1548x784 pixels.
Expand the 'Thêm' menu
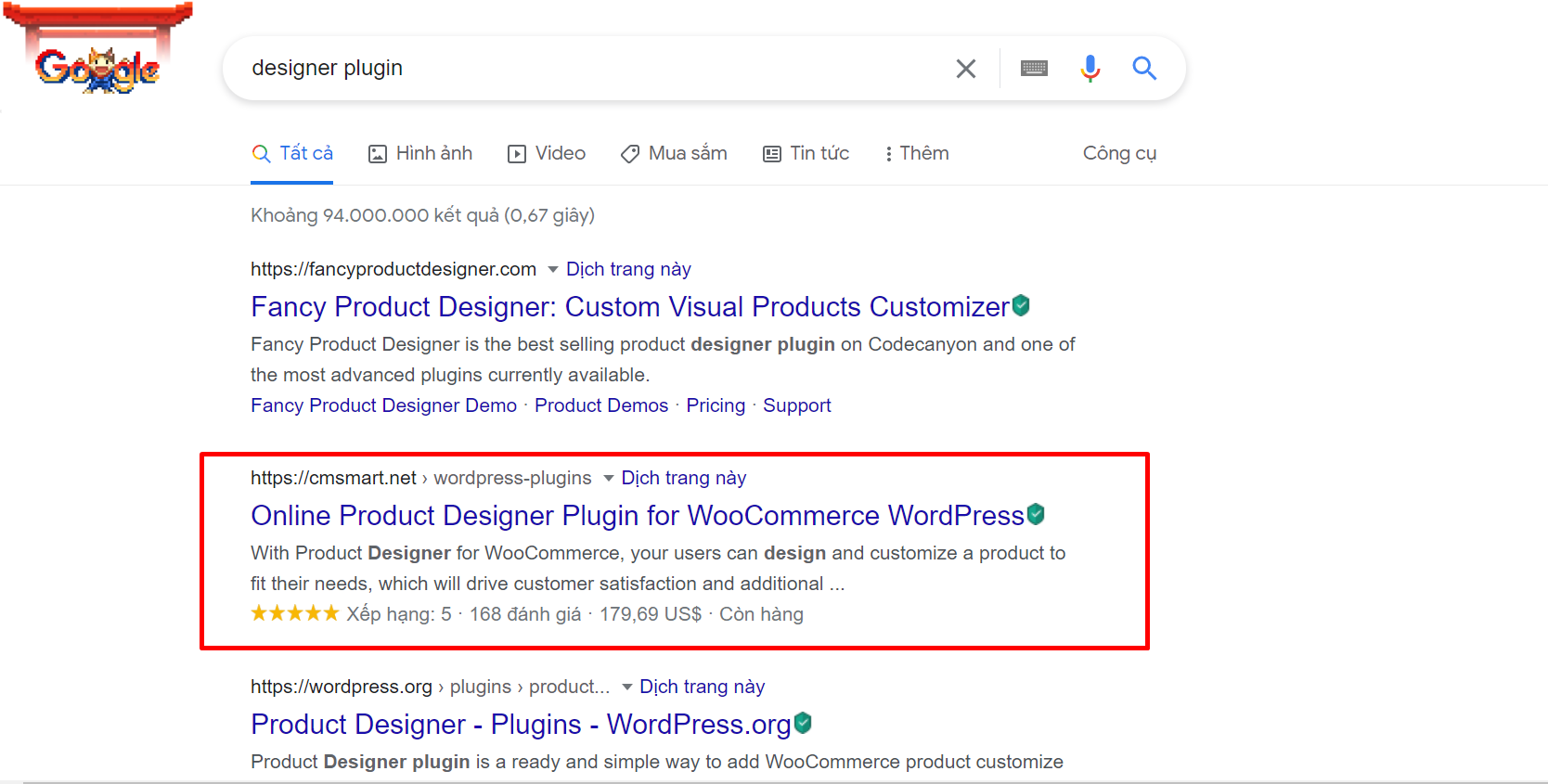pyautogui.click(x=917, y=154)
